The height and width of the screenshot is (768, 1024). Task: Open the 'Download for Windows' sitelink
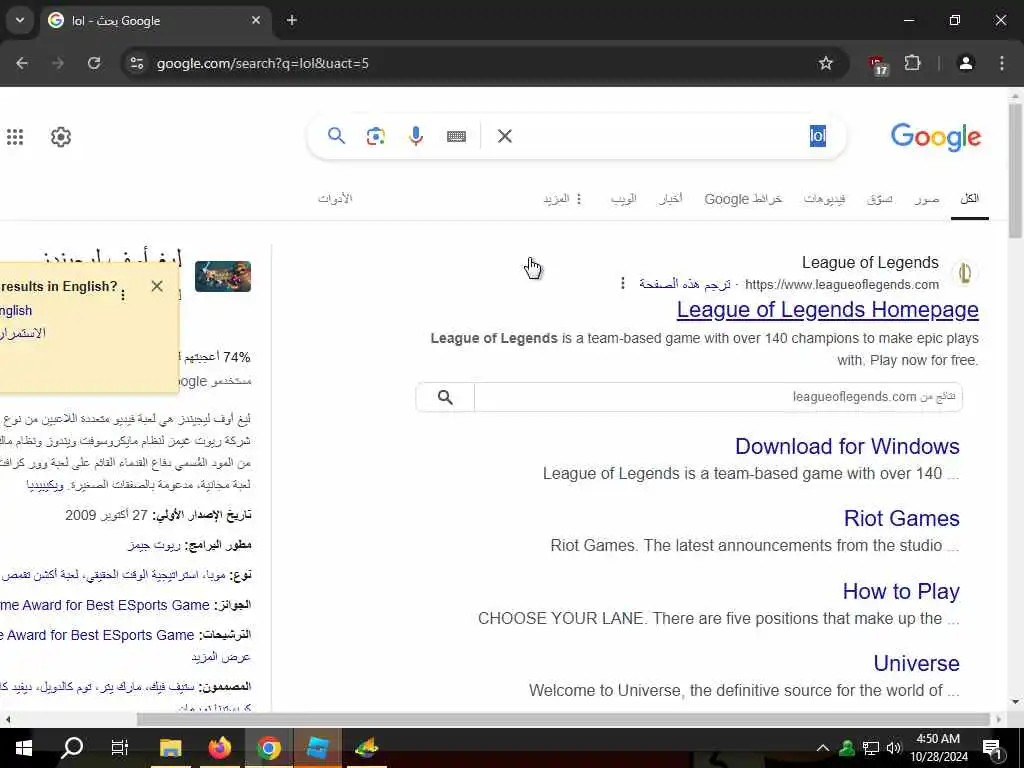coord(847,446)
